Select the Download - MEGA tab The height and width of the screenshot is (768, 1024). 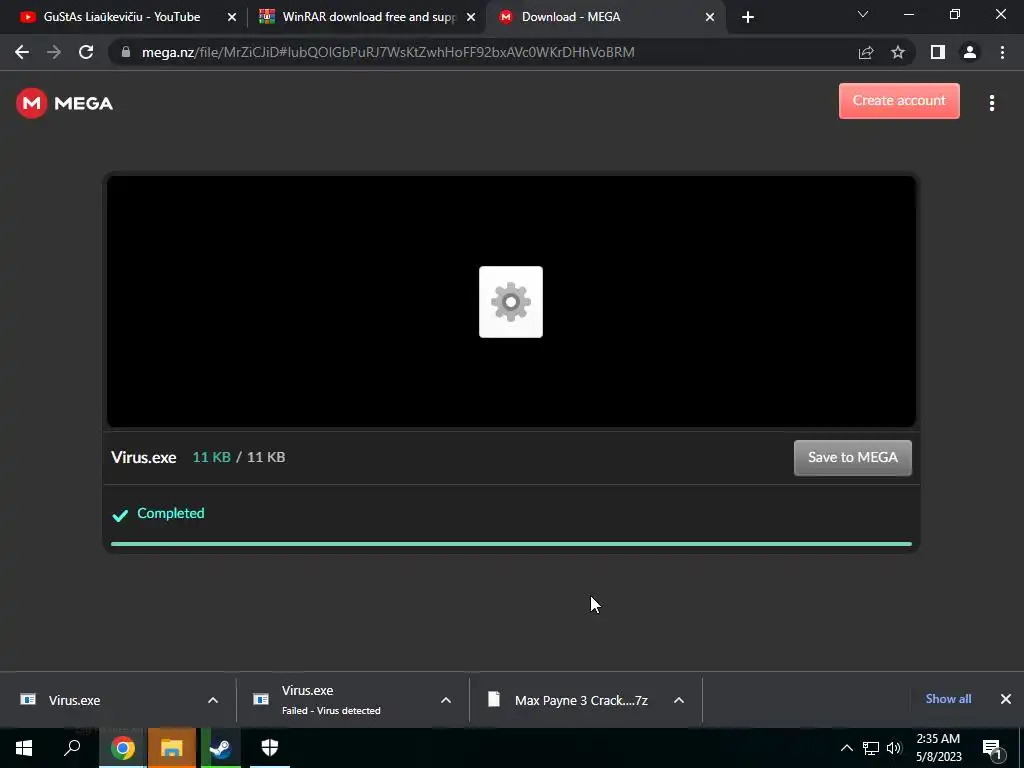571,17
